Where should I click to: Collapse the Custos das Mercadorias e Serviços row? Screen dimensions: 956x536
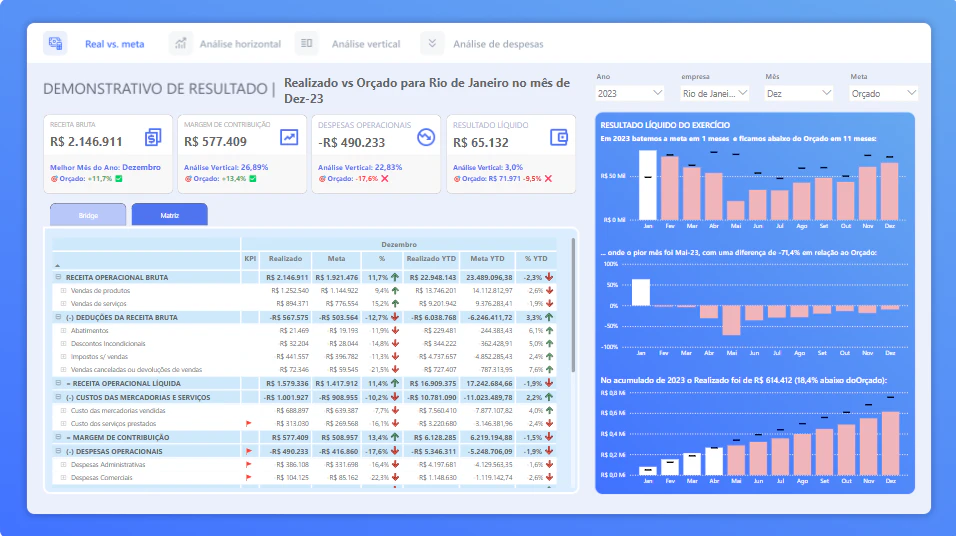(59, 397)
